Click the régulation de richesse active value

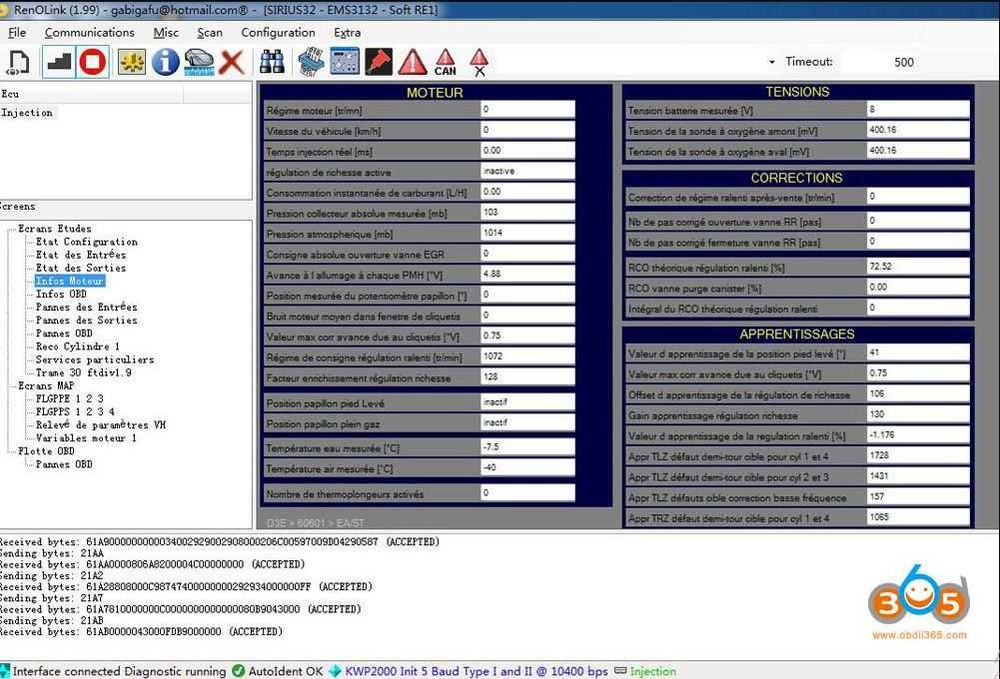tap(527, 171)
